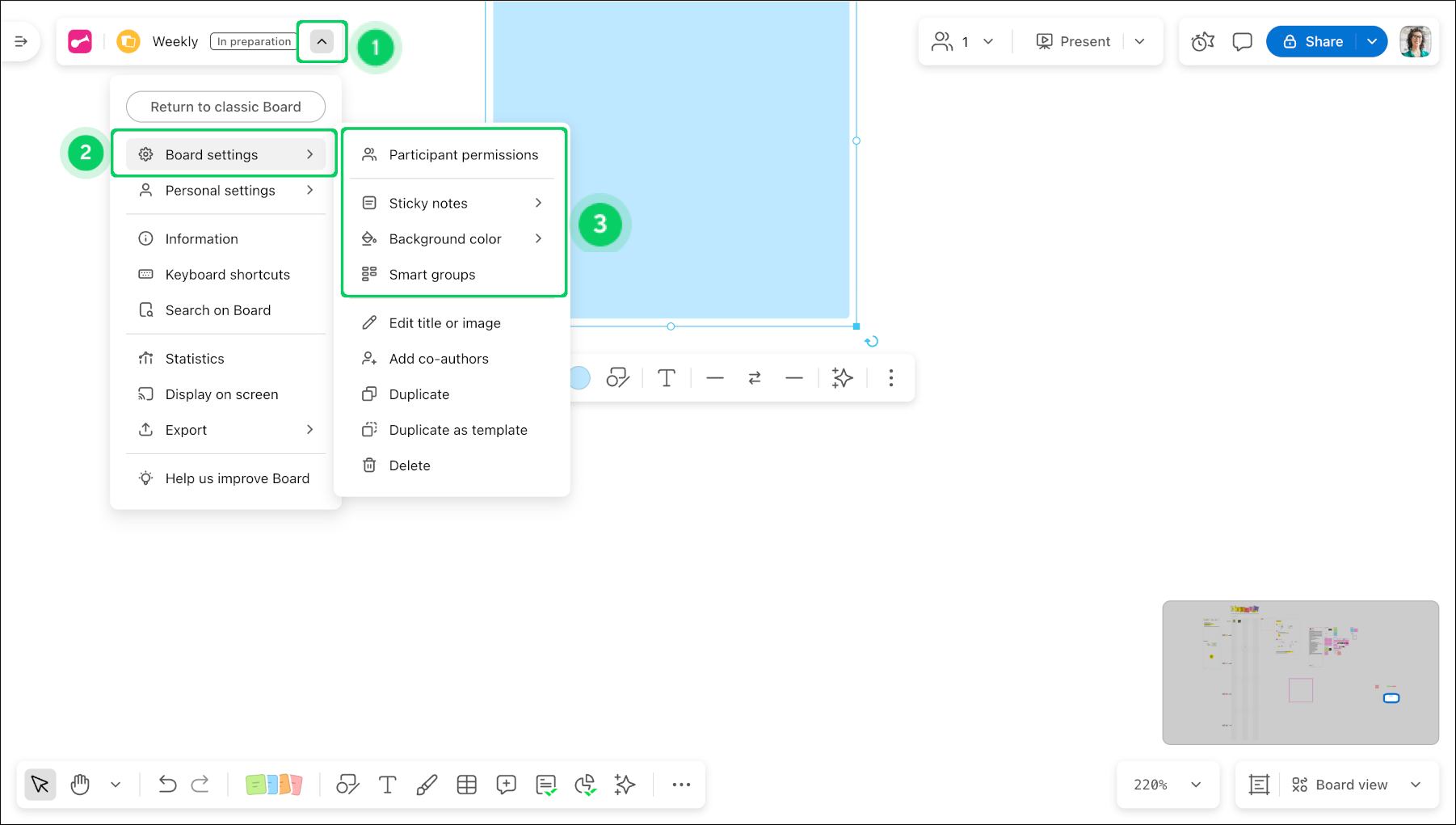Click Return to classic Board button

(225, 107)
